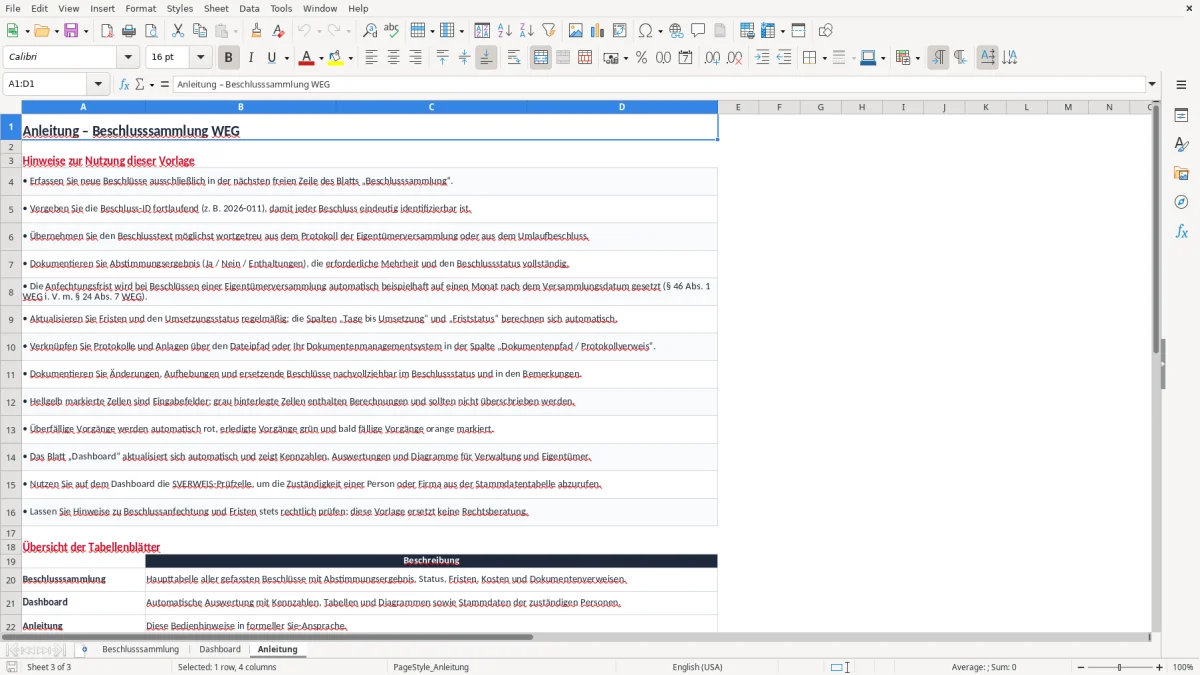Open Borders dropdown arrow

823,58
